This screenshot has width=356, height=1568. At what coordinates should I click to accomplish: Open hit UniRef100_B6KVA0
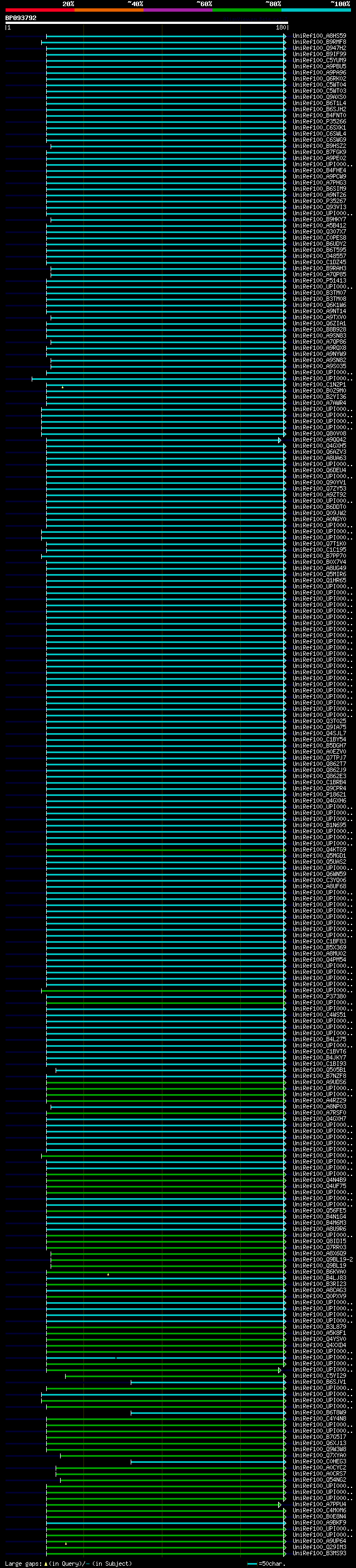tap(319, 1272)
